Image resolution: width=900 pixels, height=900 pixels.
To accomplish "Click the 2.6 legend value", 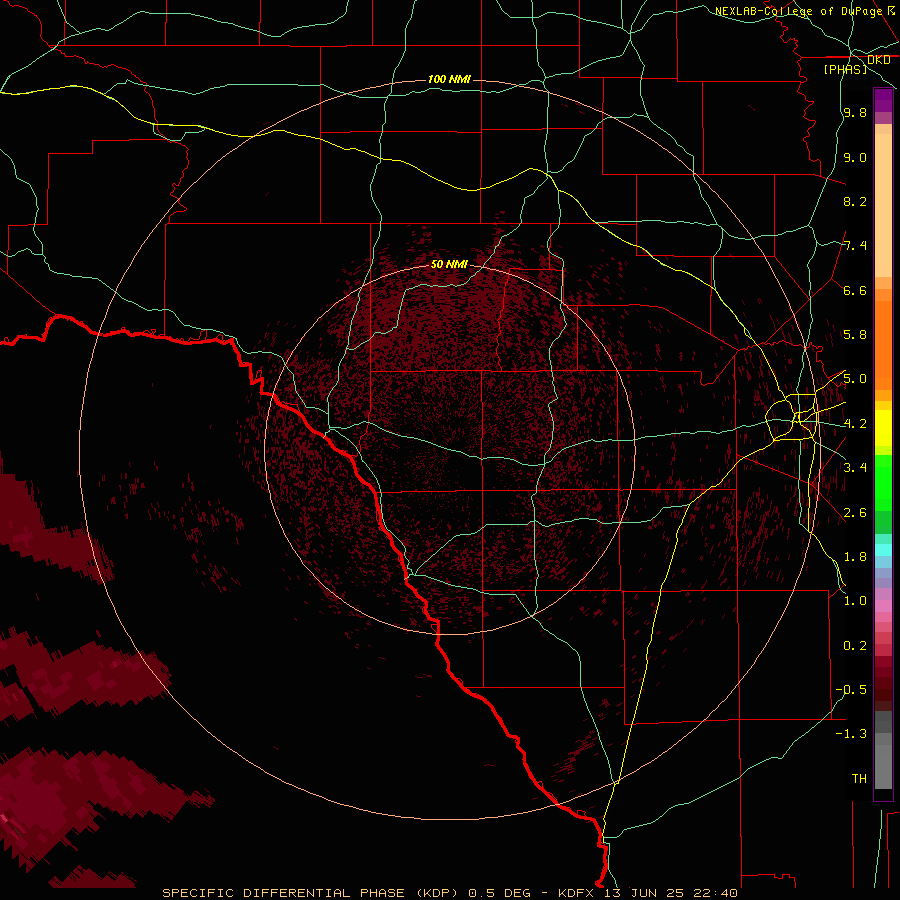I will pos(855,513).
